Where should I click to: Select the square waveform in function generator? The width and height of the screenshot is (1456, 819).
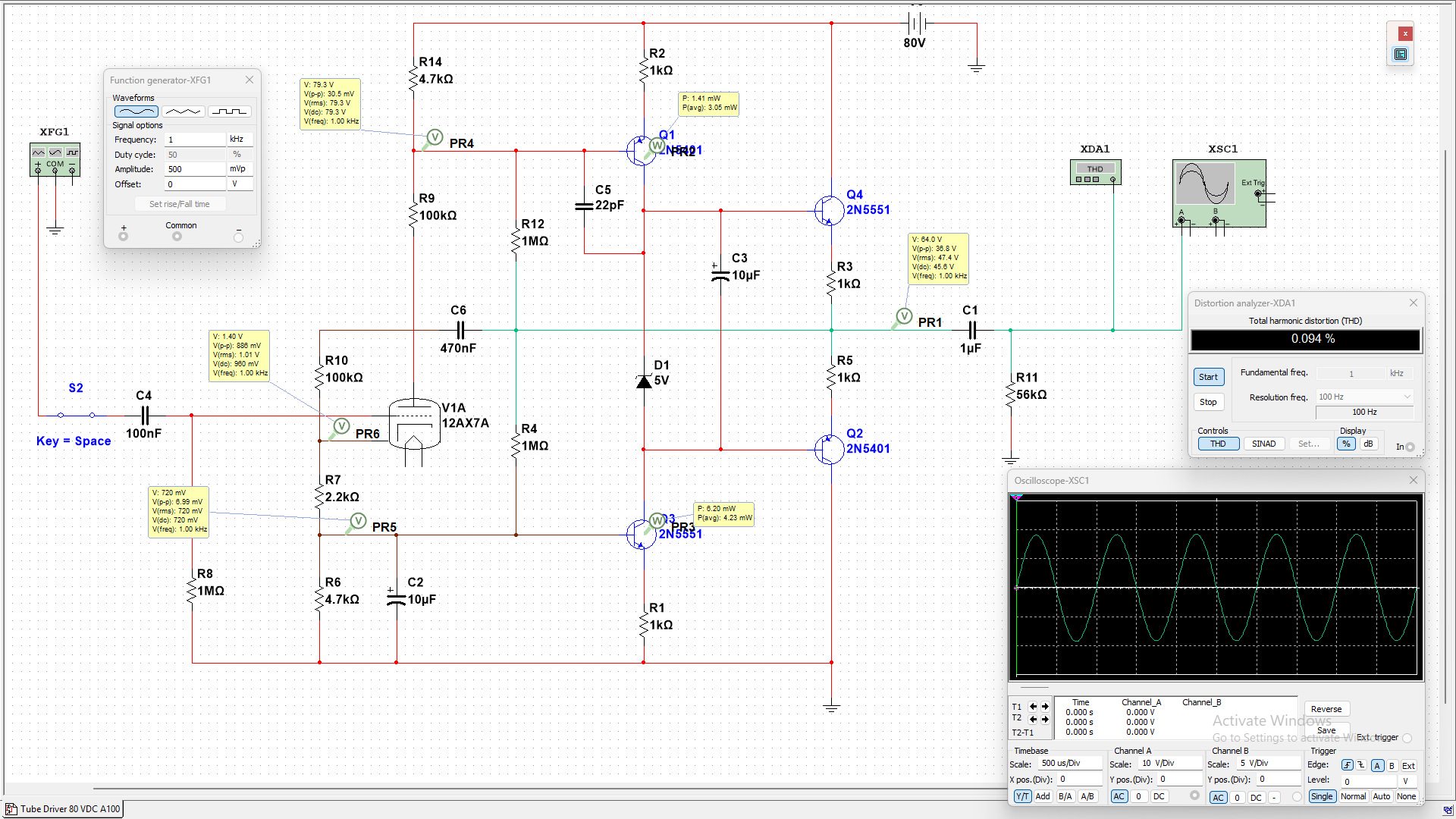point(230,111)
